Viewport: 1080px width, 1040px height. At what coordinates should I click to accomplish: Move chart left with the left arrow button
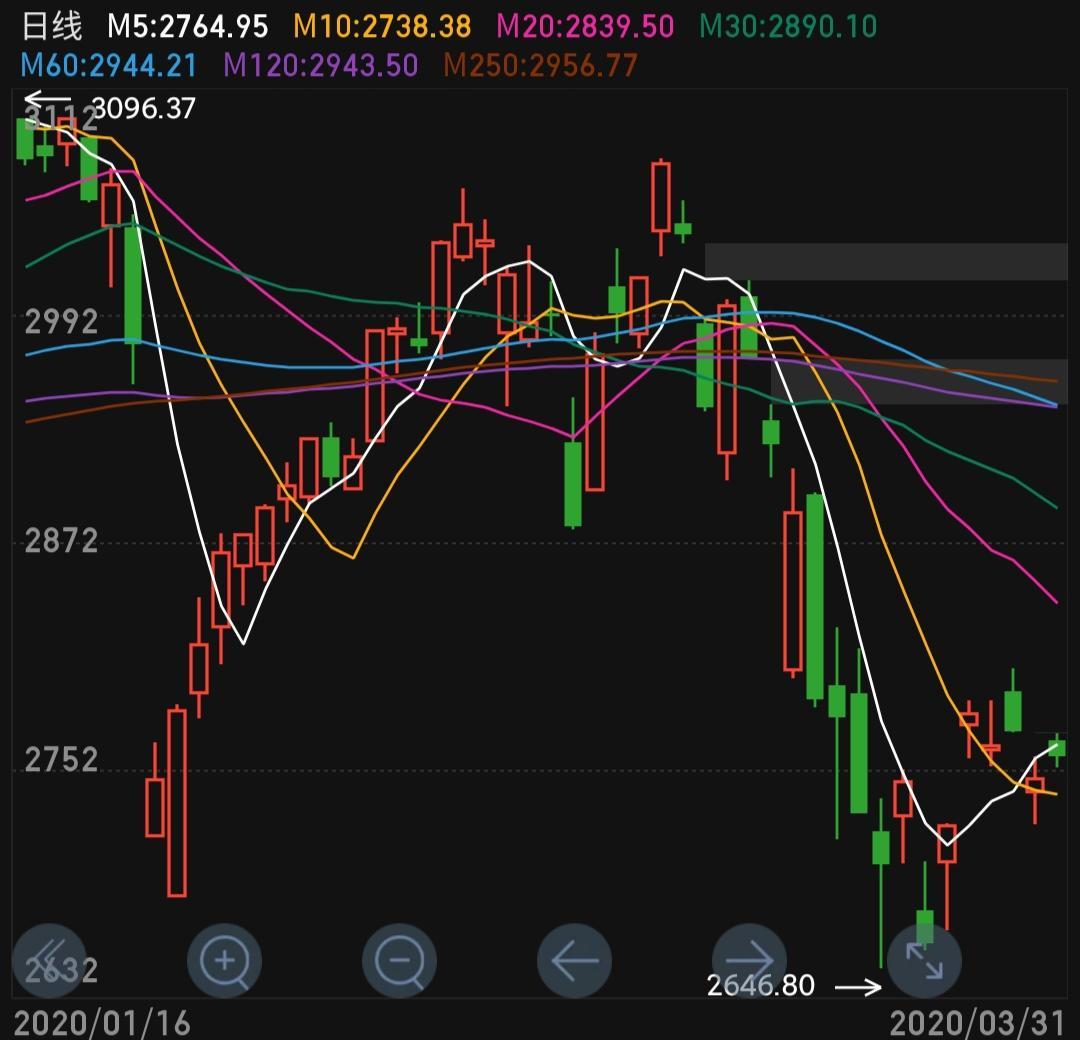[x=574, y=960]
